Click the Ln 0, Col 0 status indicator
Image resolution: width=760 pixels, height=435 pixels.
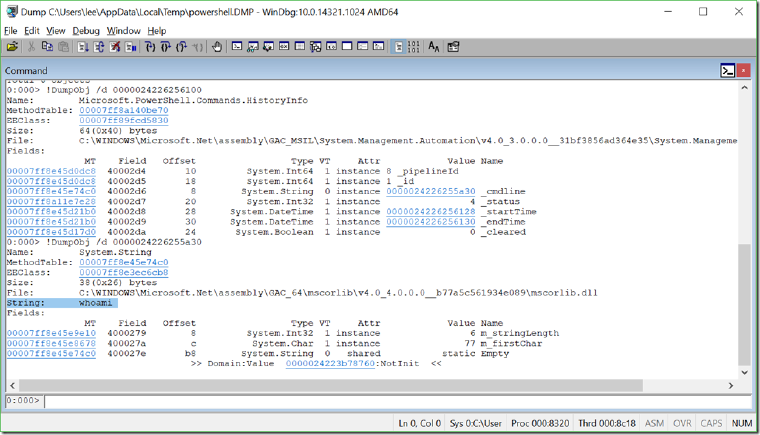(420, 423)
